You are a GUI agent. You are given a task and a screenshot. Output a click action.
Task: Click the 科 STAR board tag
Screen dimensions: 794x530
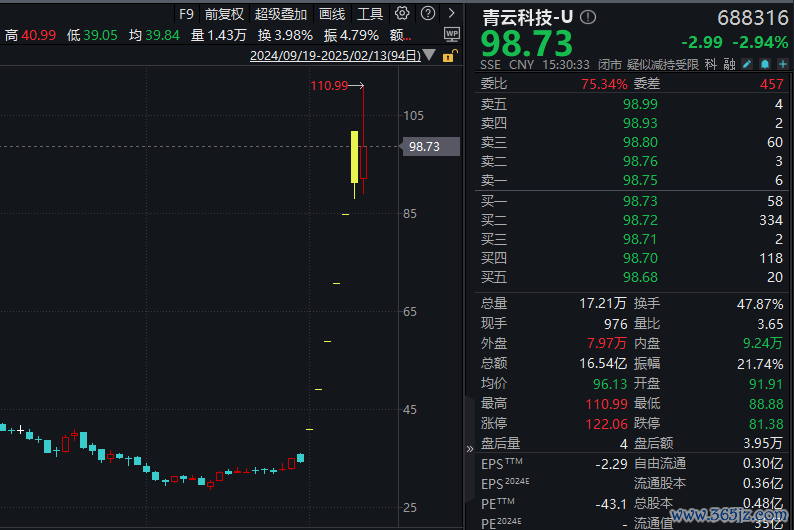pos(710,64)
